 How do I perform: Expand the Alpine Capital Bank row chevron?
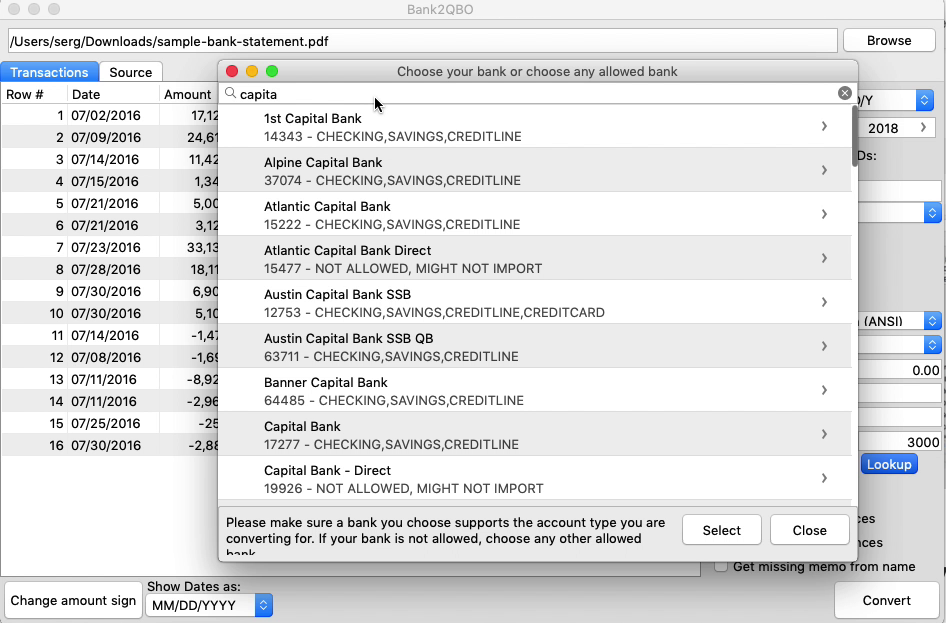[824, 170]
